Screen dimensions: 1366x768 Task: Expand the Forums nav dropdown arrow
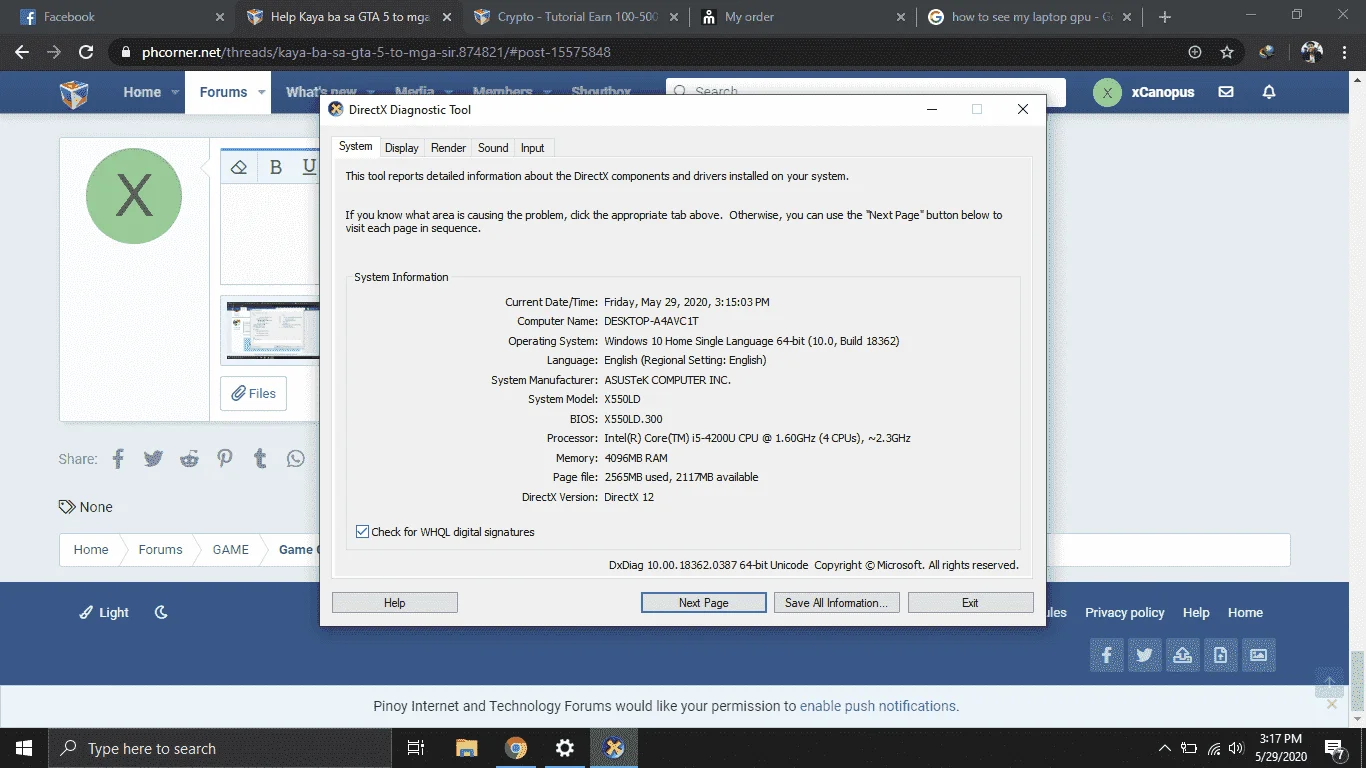(262, 92)
